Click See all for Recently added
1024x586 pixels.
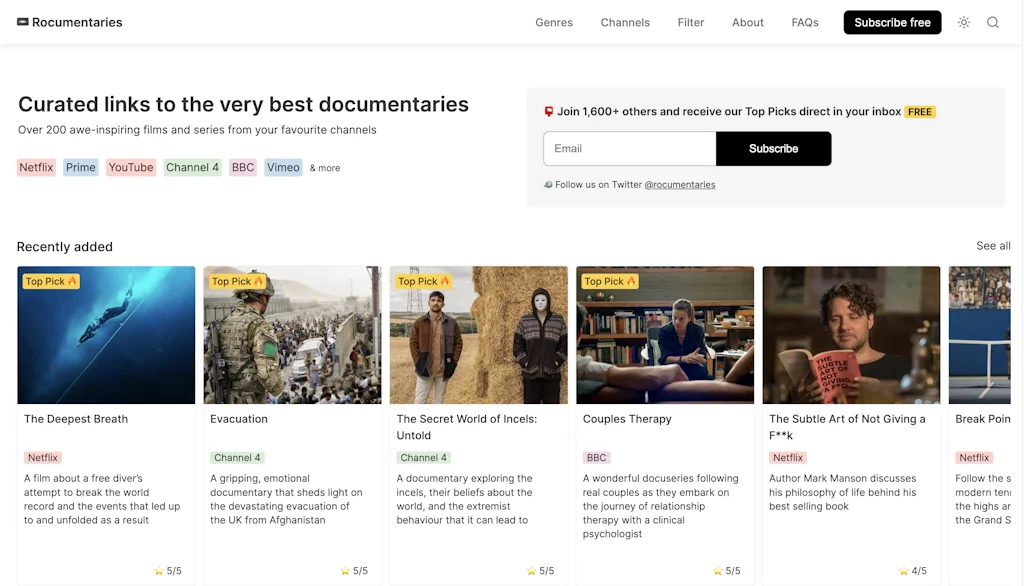992,246
